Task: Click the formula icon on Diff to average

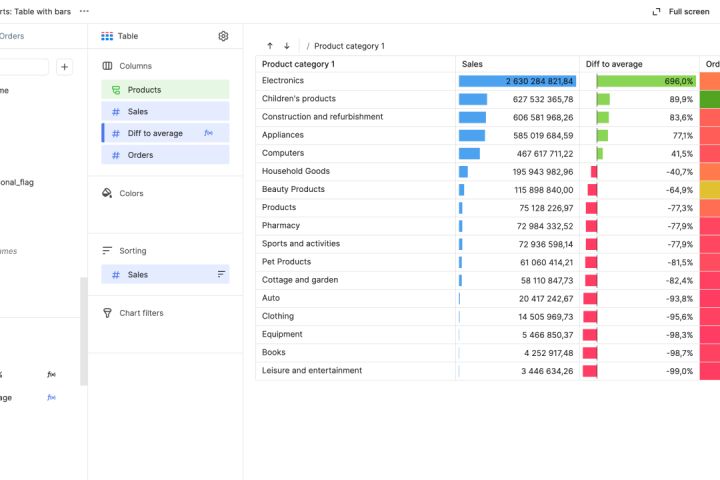Action: point(208,133)
